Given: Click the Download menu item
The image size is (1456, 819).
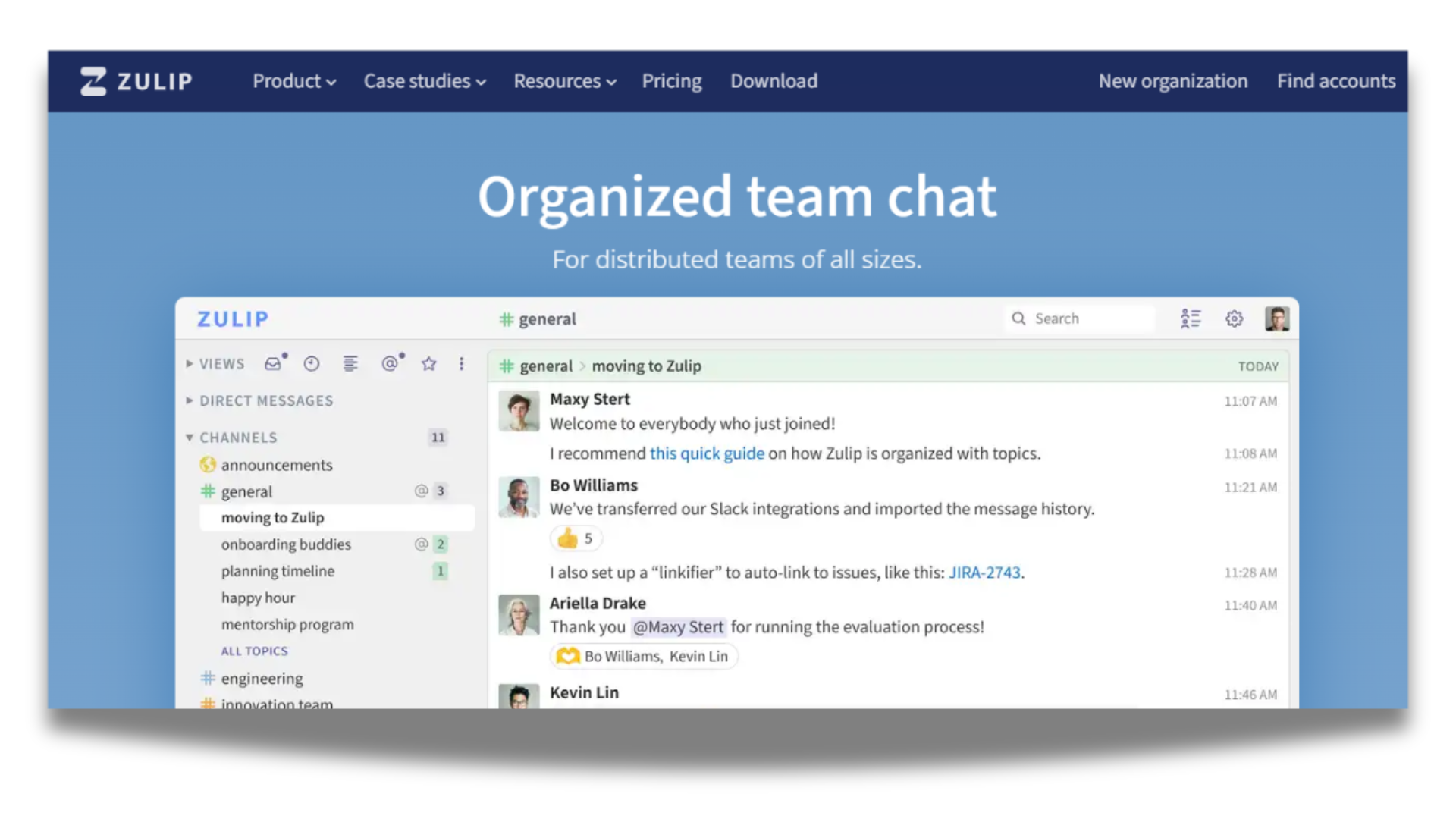Looking at the screenshot, I should click(775, 80).
